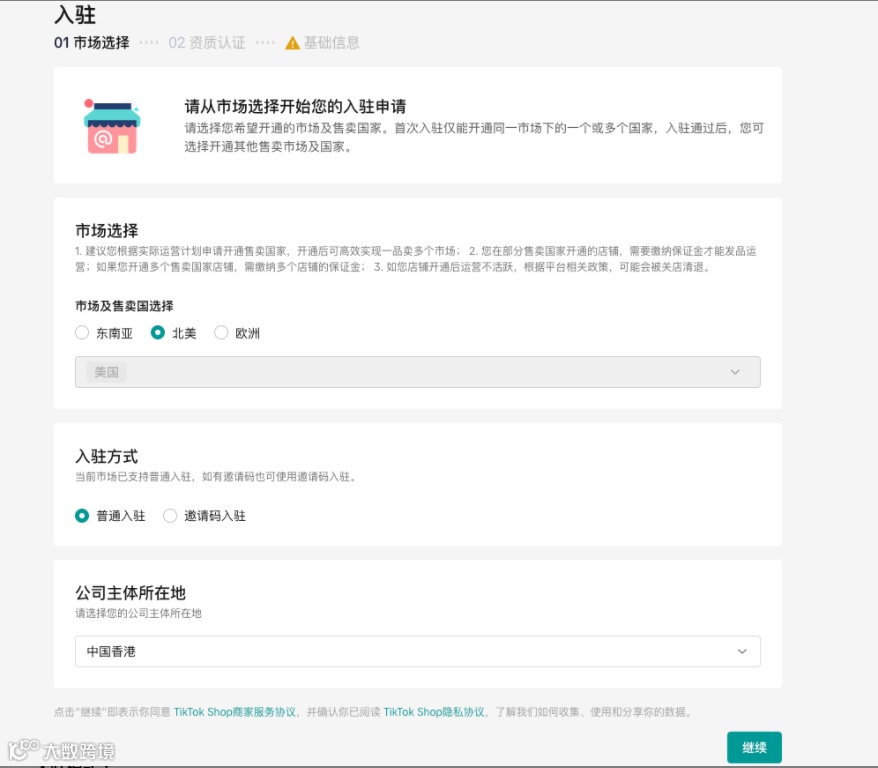Click the chevron of the 中国香港 dropdown
Screen dimensions: 878x768
point(742,652)
